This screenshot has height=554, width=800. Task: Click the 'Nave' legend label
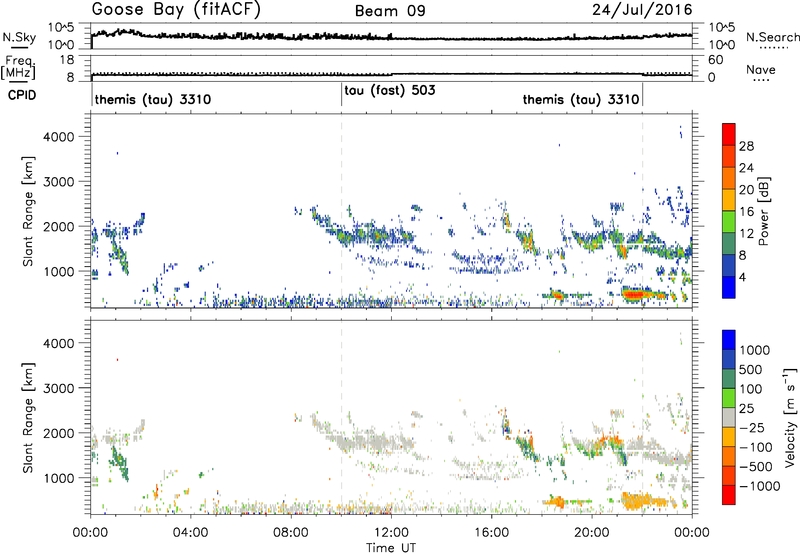(760, 69)
